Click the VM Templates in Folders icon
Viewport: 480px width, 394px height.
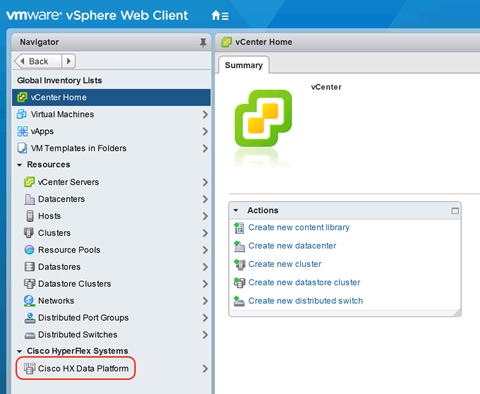[x=22, y=148]
